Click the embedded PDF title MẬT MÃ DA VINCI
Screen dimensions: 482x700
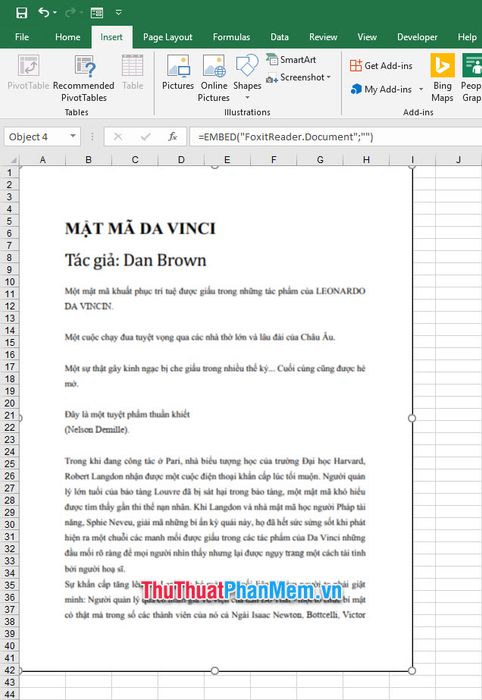[140, 229]
